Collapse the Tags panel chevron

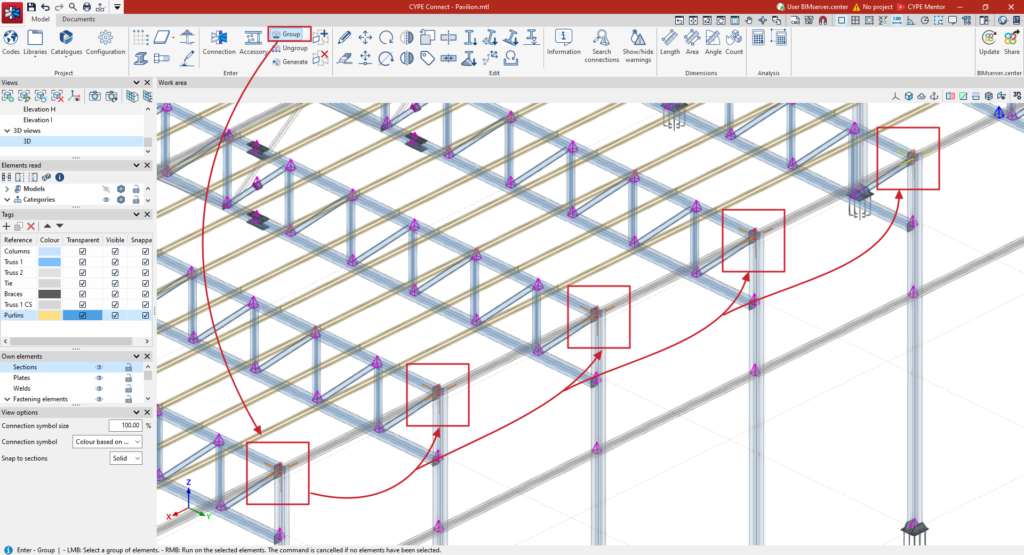tap(136, 214)
